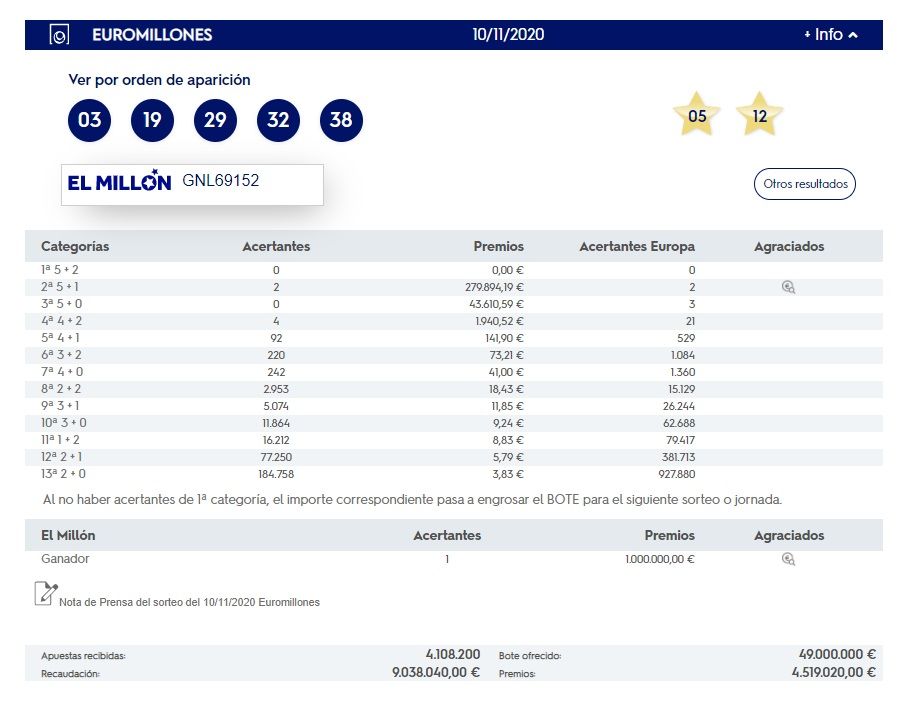Screen dimensions: 898x705
Task: Click the Premios column header in categories table
Action: pos(498,246)
